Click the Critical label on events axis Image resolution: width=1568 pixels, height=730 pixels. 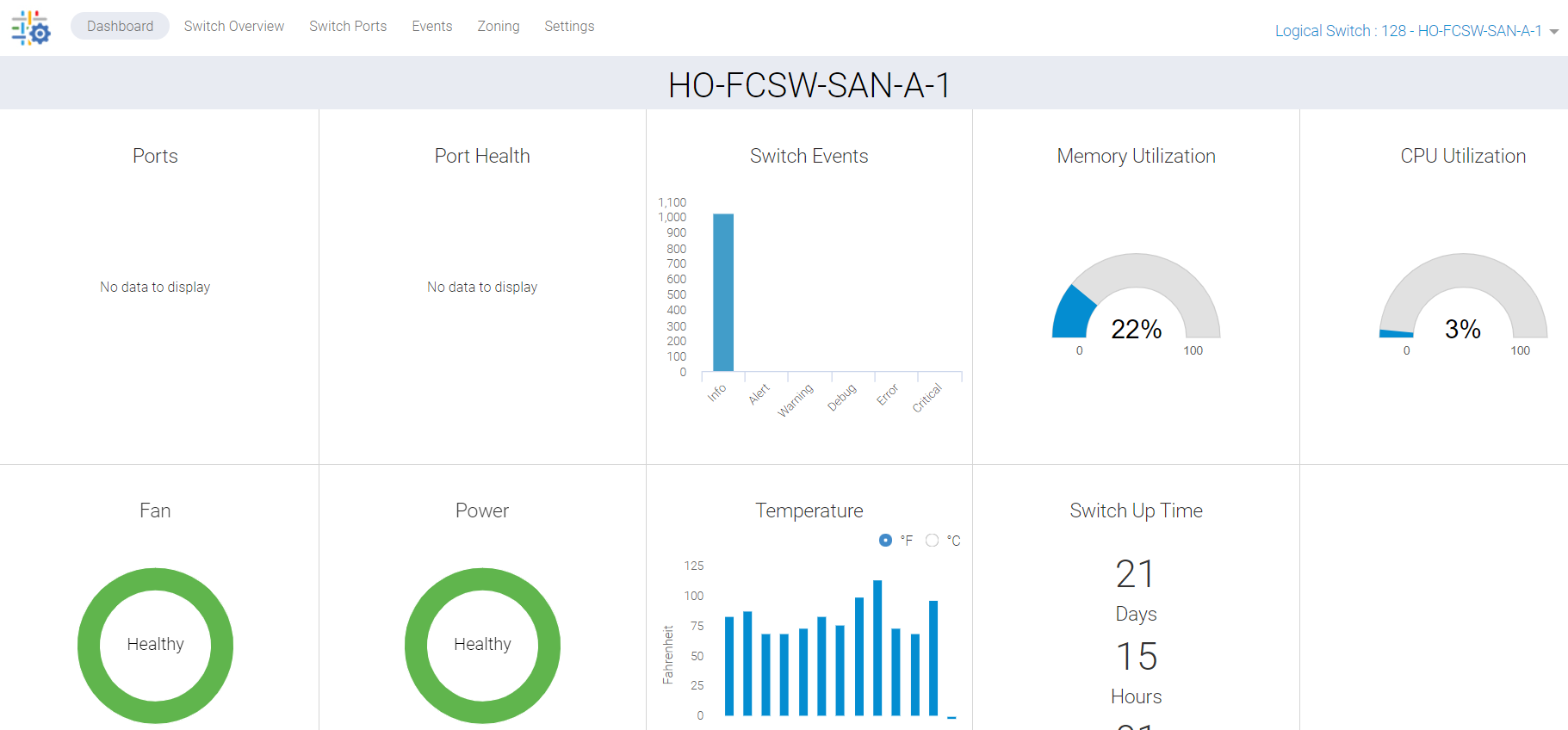pos(927,398)
